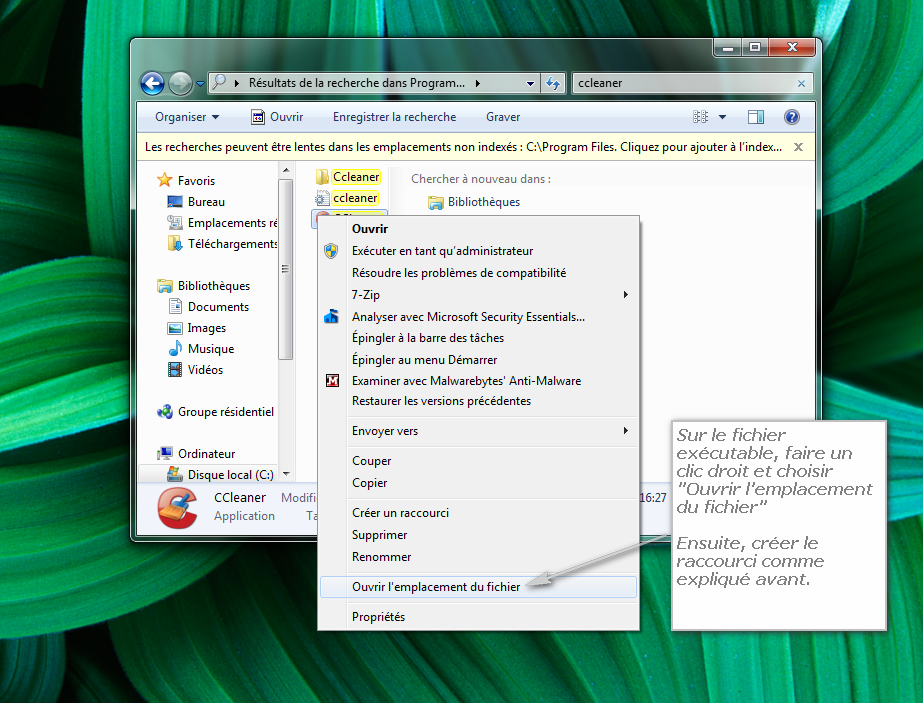This screenshot has width=923, height=703.
Task: Click Enregistrer la recherche
Action: click(394, 117)
